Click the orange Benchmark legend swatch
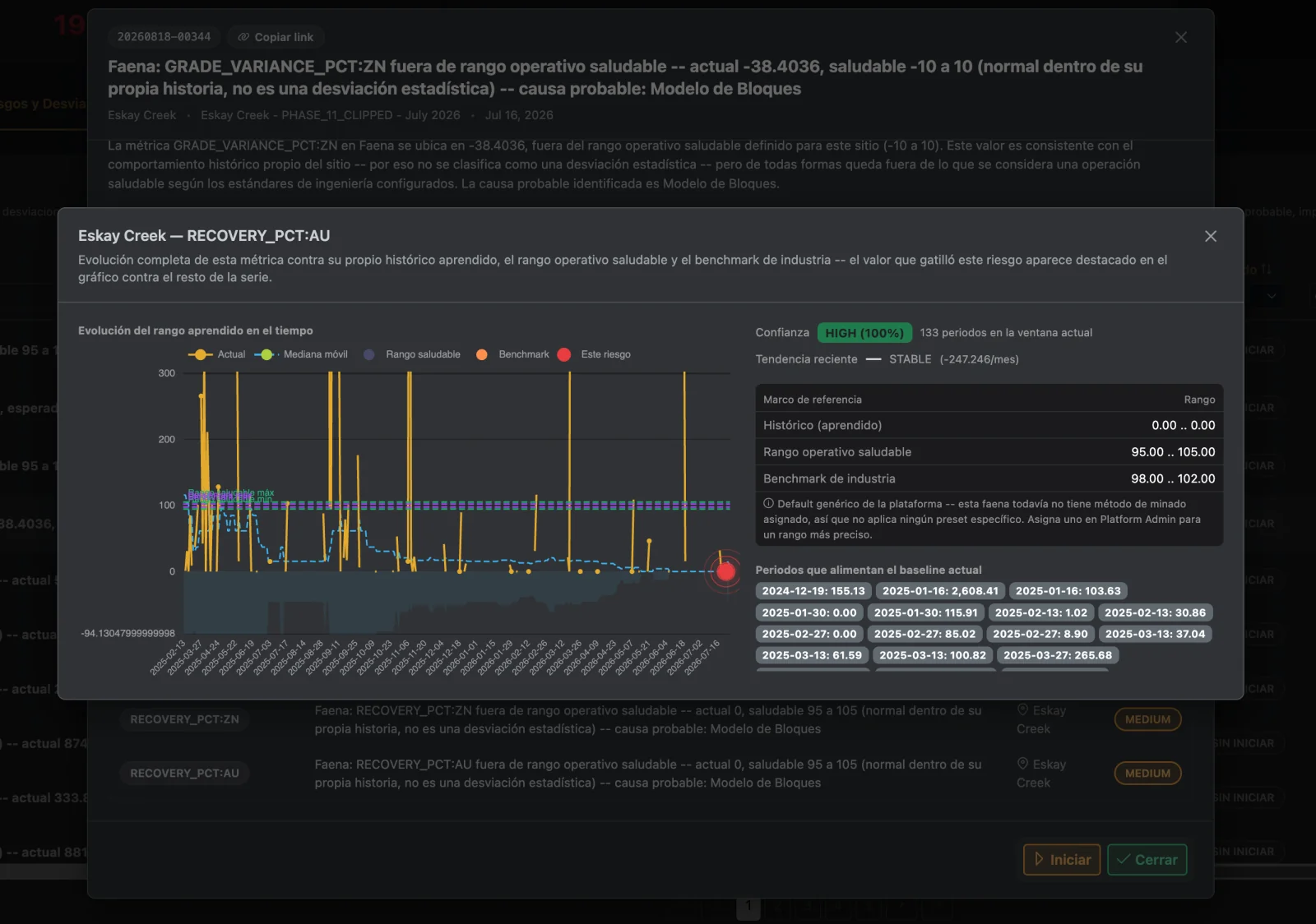1316x924 pixels. coord(482,354)
